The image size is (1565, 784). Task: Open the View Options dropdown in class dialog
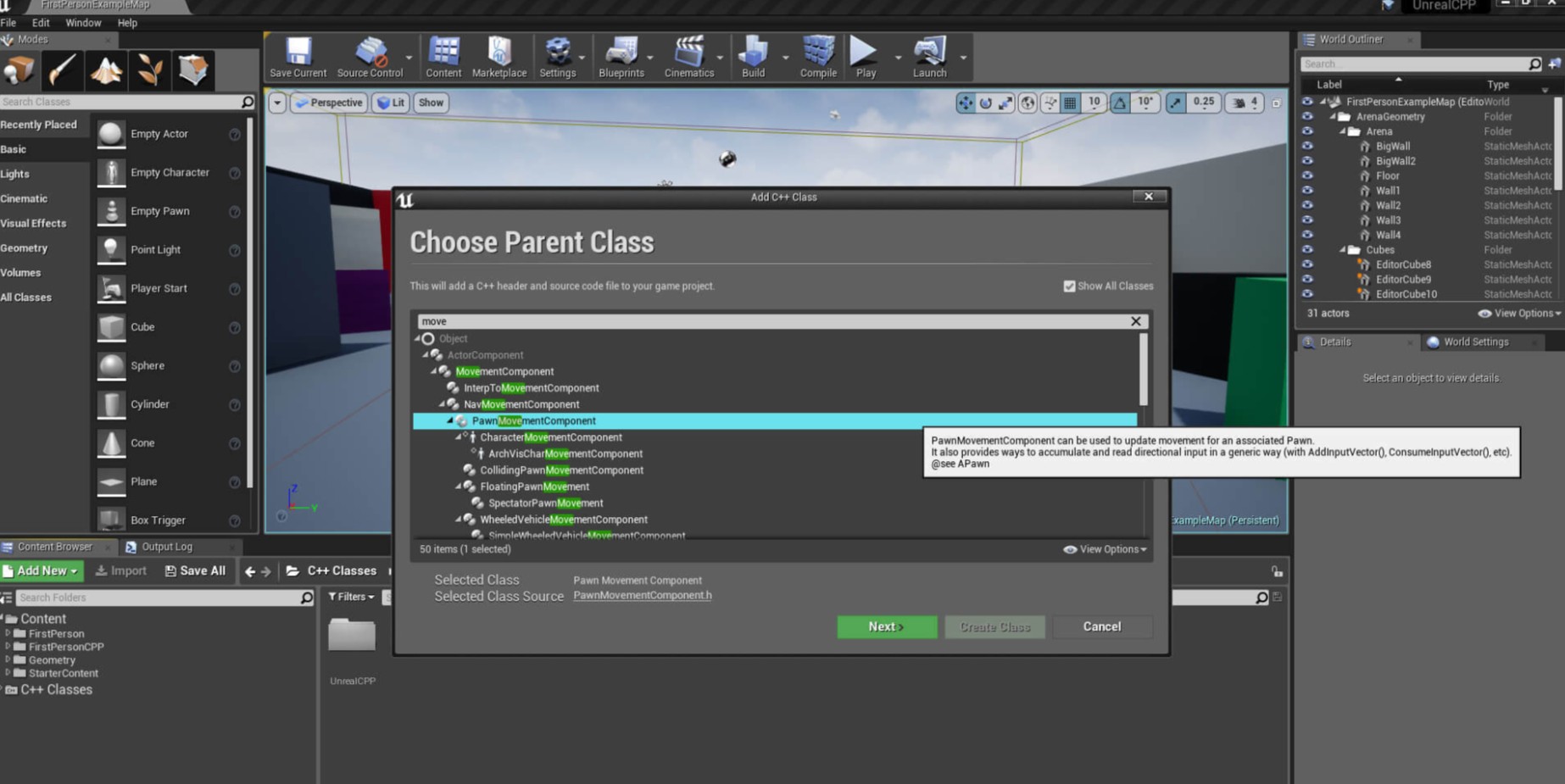1106,549
